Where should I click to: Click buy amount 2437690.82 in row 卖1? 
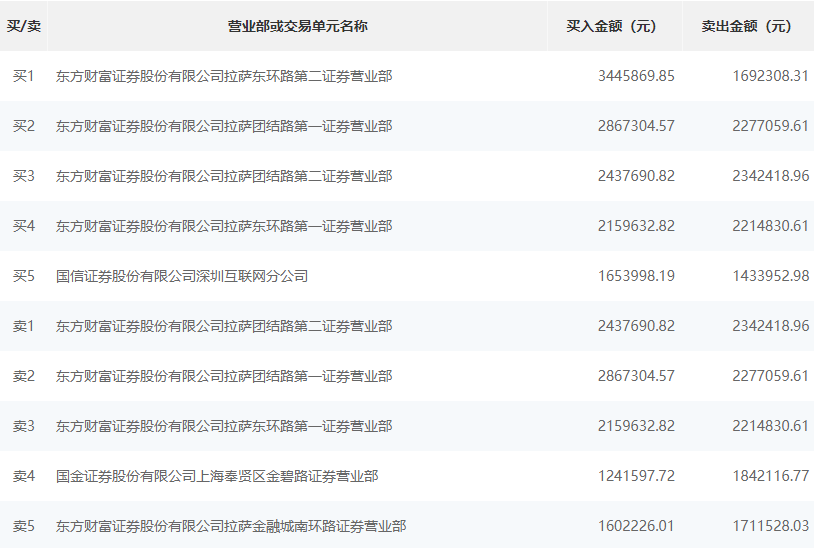coord(636,326)
